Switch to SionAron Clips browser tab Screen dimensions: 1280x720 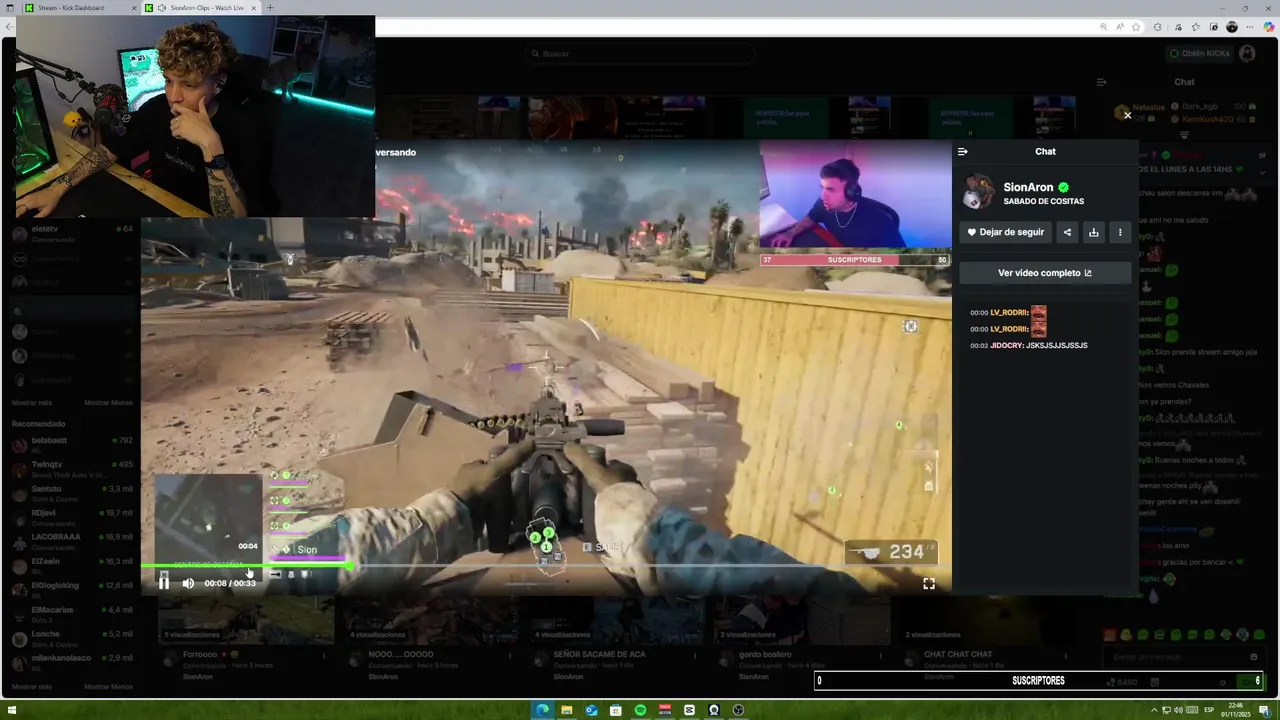(200, 8)
